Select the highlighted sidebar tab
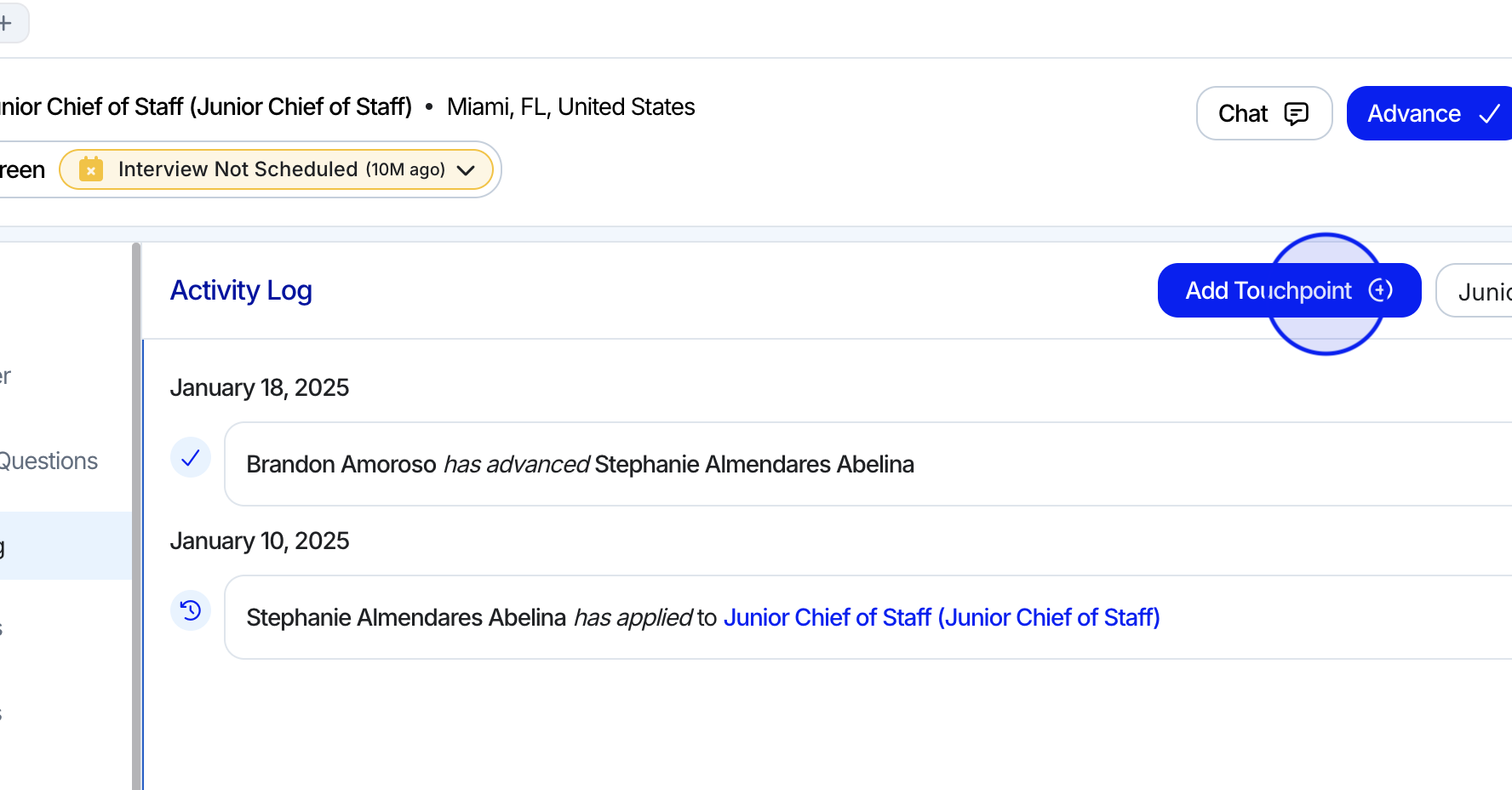The image size is (1512, 790). point(60,546)
